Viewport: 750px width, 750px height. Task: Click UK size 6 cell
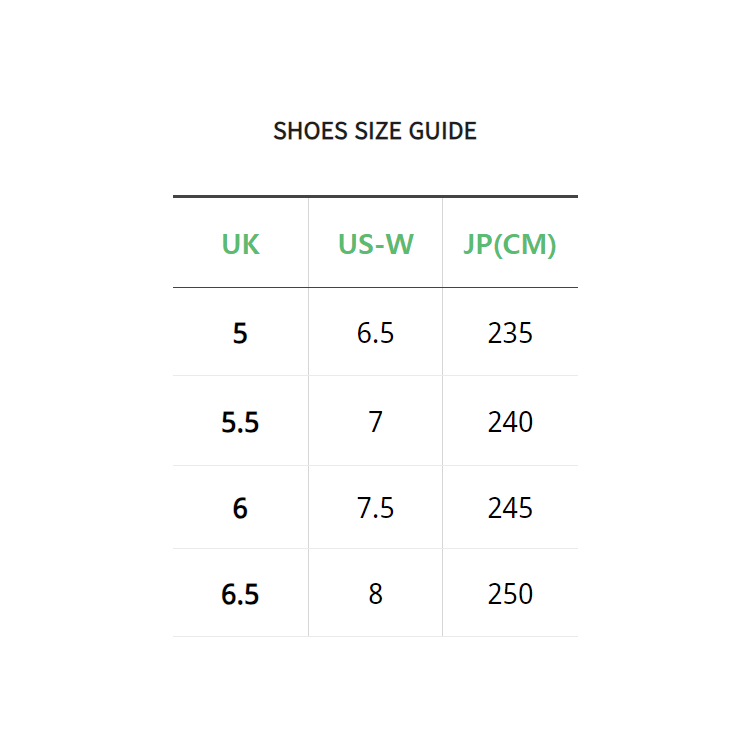[240, 508]
